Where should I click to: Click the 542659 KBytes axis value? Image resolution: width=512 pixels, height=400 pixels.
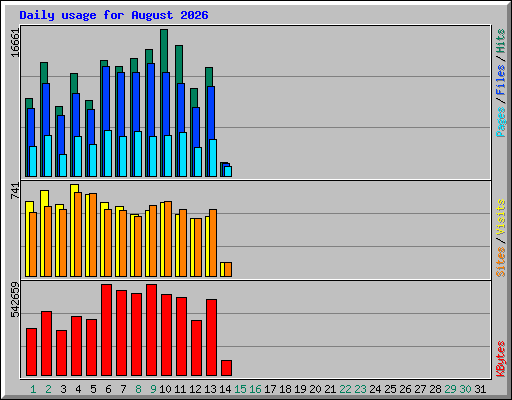15,300
